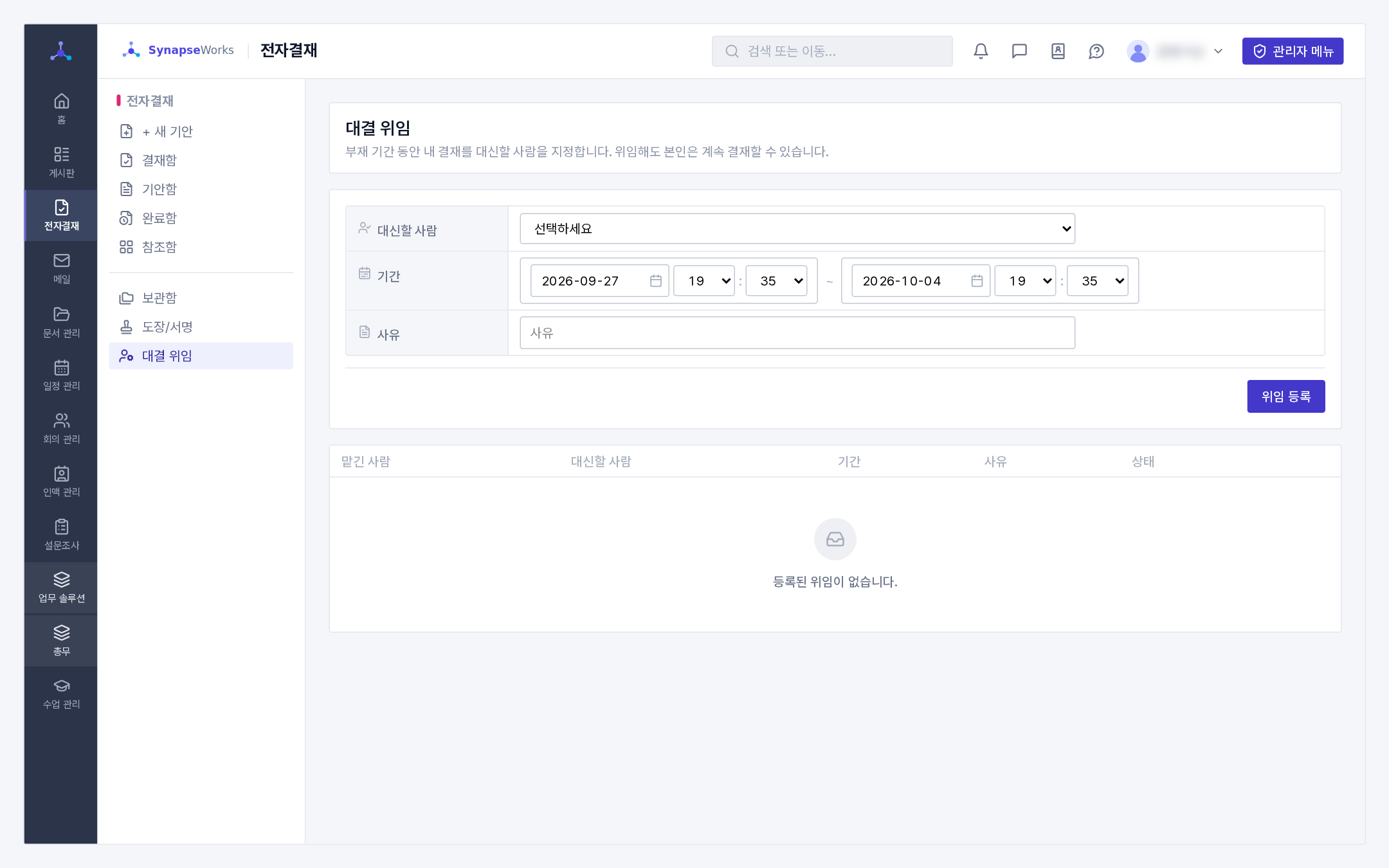Open the 참조함 menu item
Image resolution: width=1389 pixels, height=868 pixels.
coord(201,247)
